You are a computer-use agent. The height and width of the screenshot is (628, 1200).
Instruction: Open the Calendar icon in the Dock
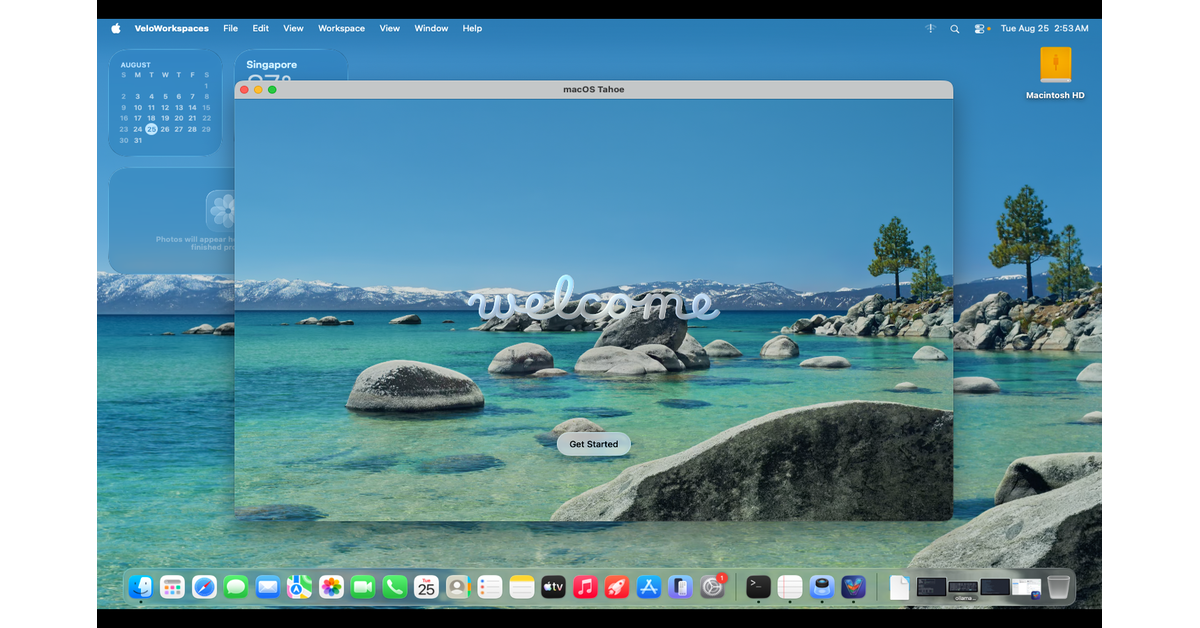tap(426, 587)
